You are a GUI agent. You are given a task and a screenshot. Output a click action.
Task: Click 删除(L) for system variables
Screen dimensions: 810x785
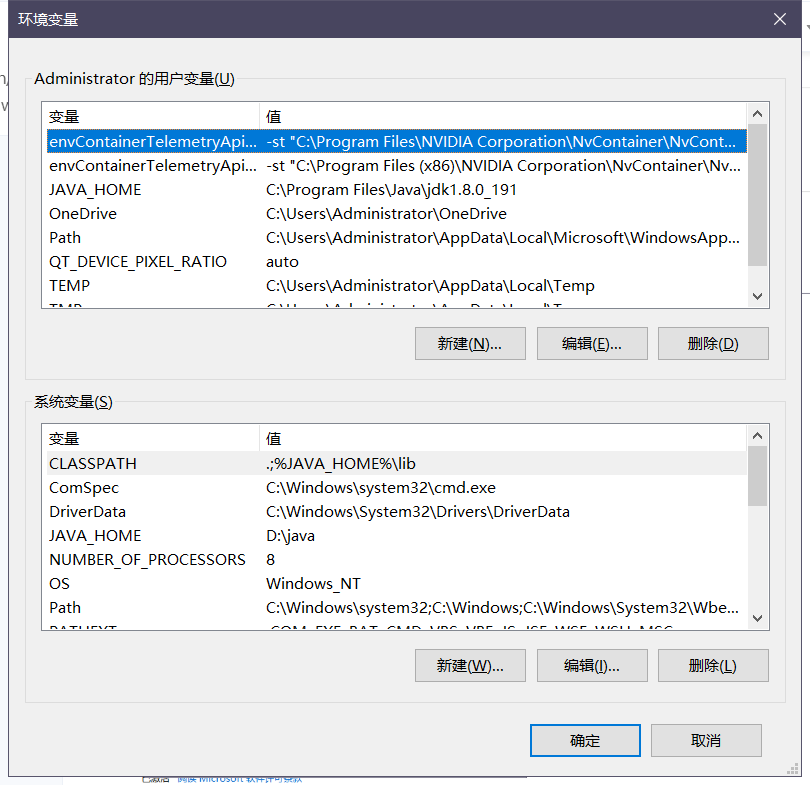pos(713,666)
